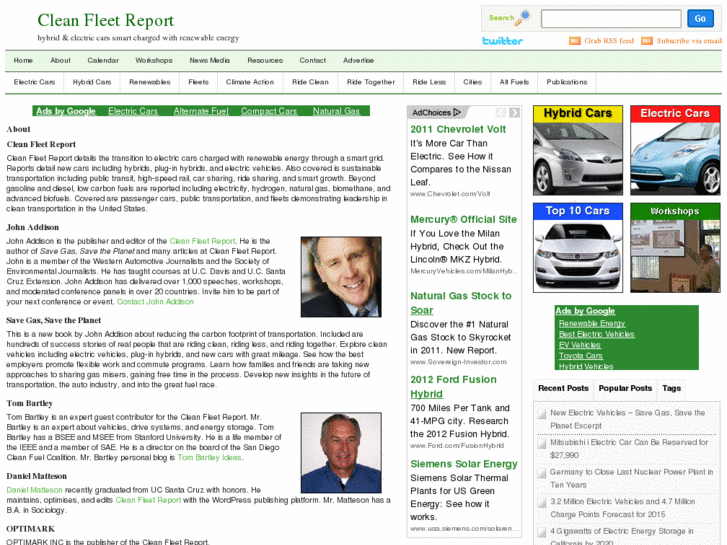
Task: Open Grab RSS feed link
Action: pyautogui.click(x=609, y=41)
